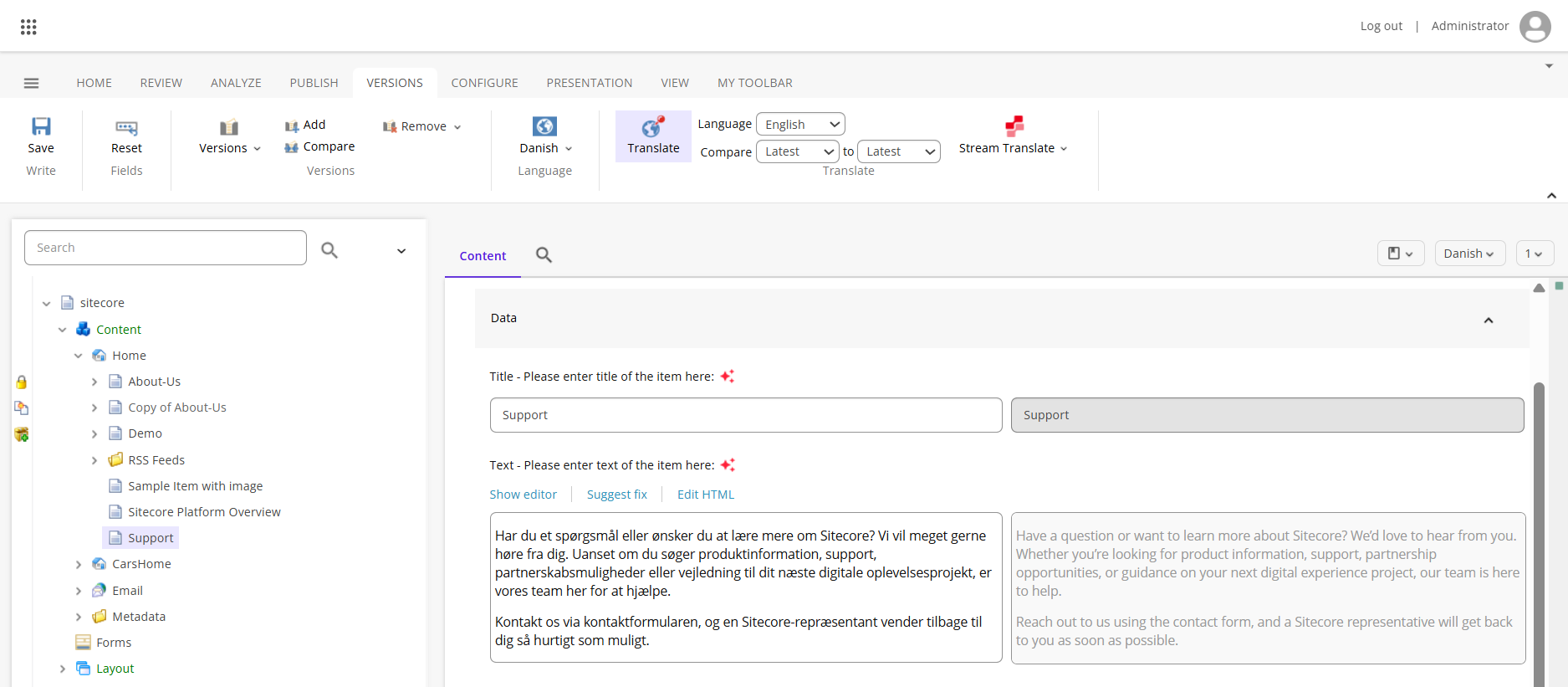The width and height of the screenshot is (1568, 687).
Task: Switch to the PRESENTATION ribbon tab
Action: (x=590, y=83)
